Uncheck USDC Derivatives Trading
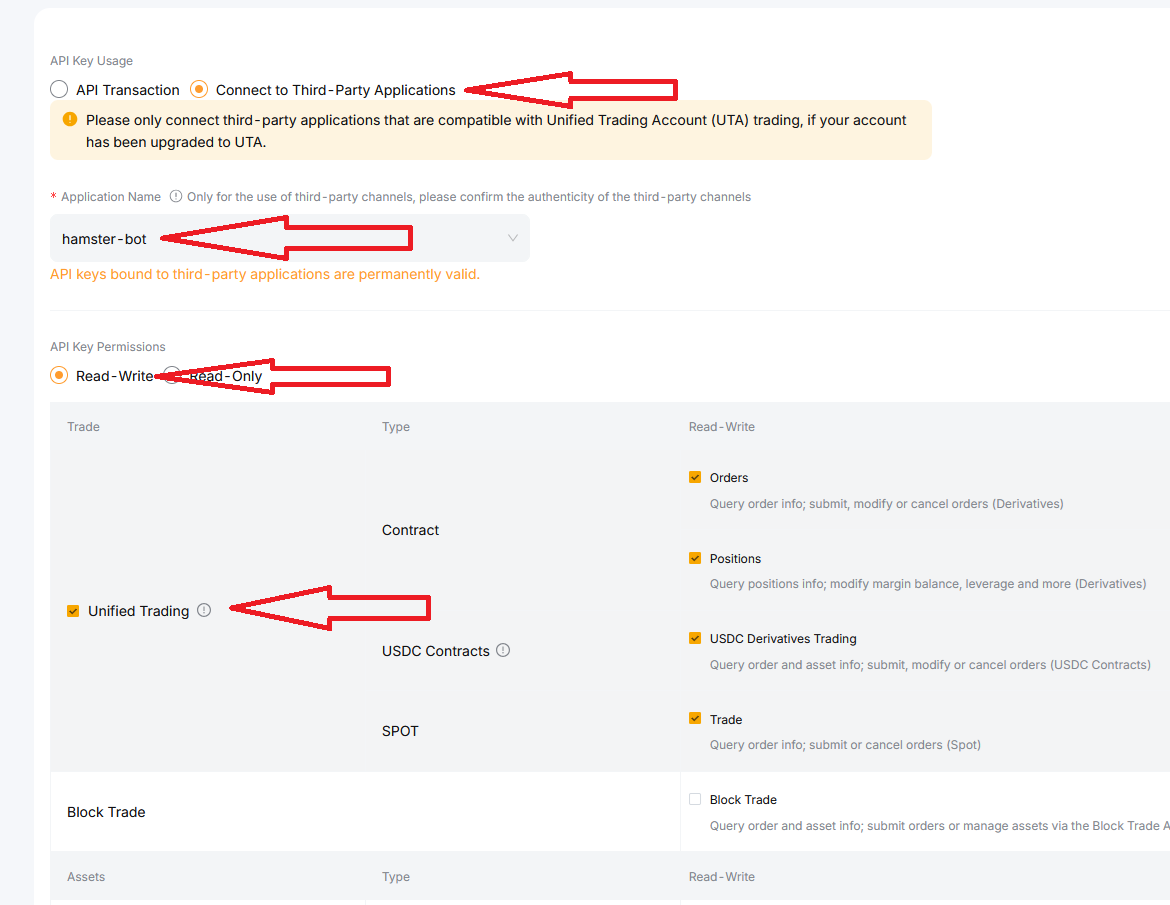Image resolution: width=1170 pixels, height=905 pixels. point(694,638)
